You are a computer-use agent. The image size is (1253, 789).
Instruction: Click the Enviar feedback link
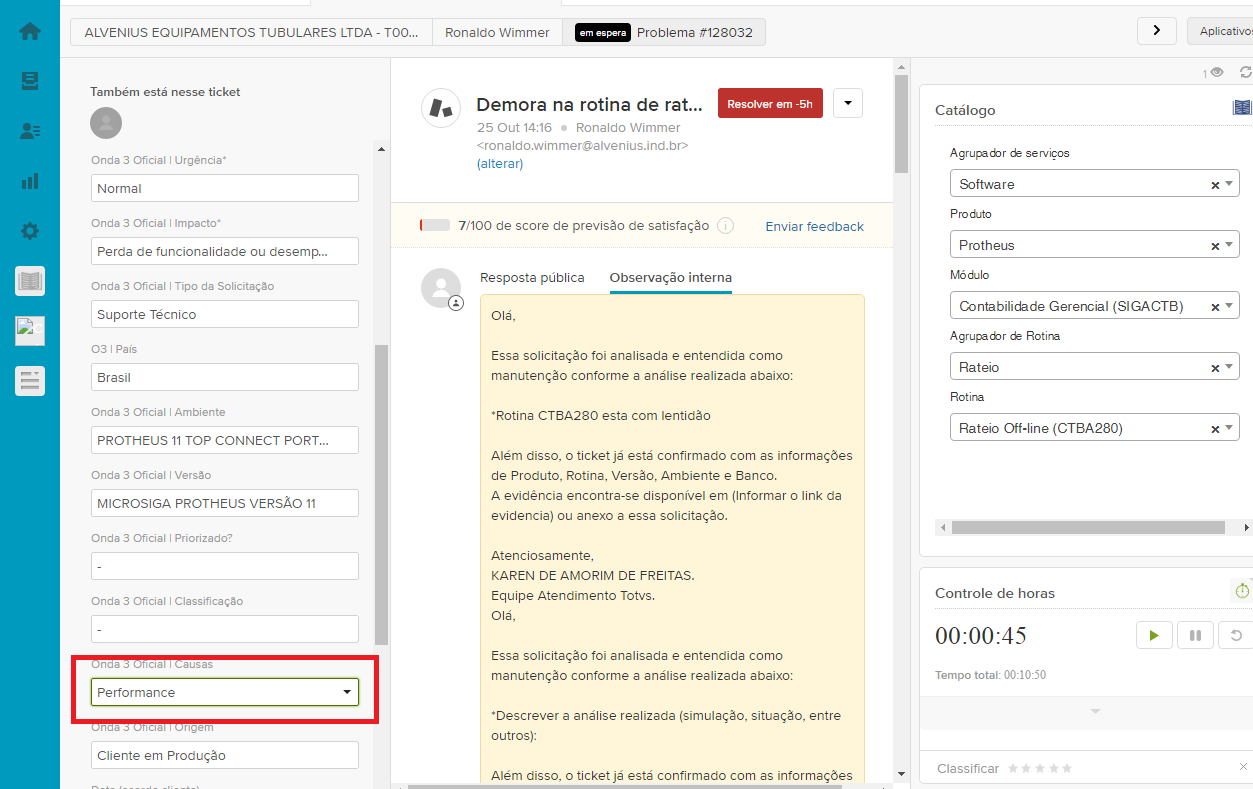[815, 226]
